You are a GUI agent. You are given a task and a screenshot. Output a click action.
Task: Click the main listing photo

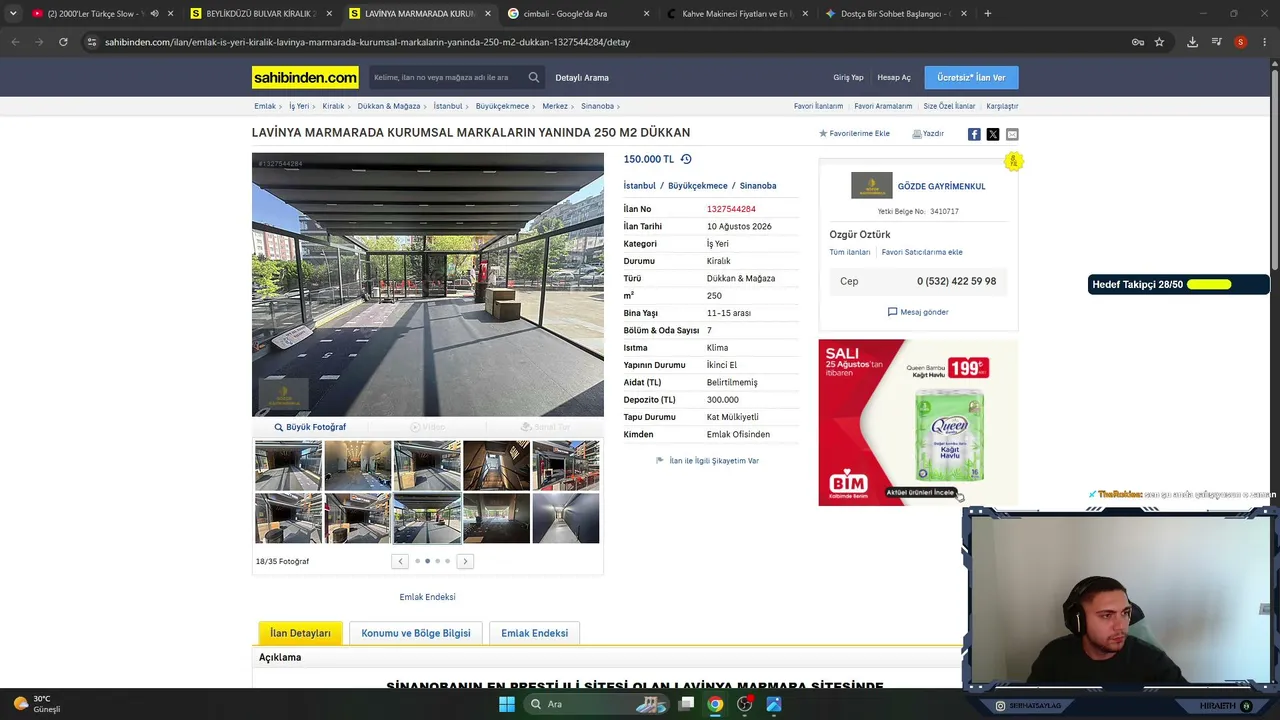click(x=428, y=284)
